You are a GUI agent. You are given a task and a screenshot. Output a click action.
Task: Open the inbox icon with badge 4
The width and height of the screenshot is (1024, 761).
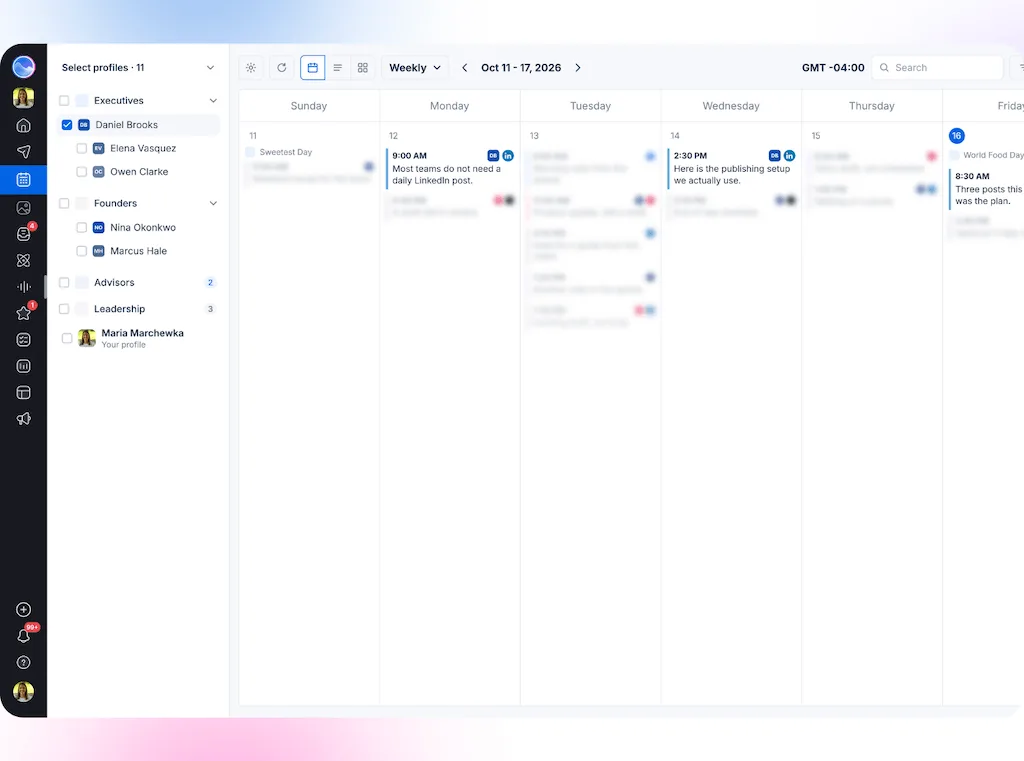pyautogui.click(x=24, y=234)
